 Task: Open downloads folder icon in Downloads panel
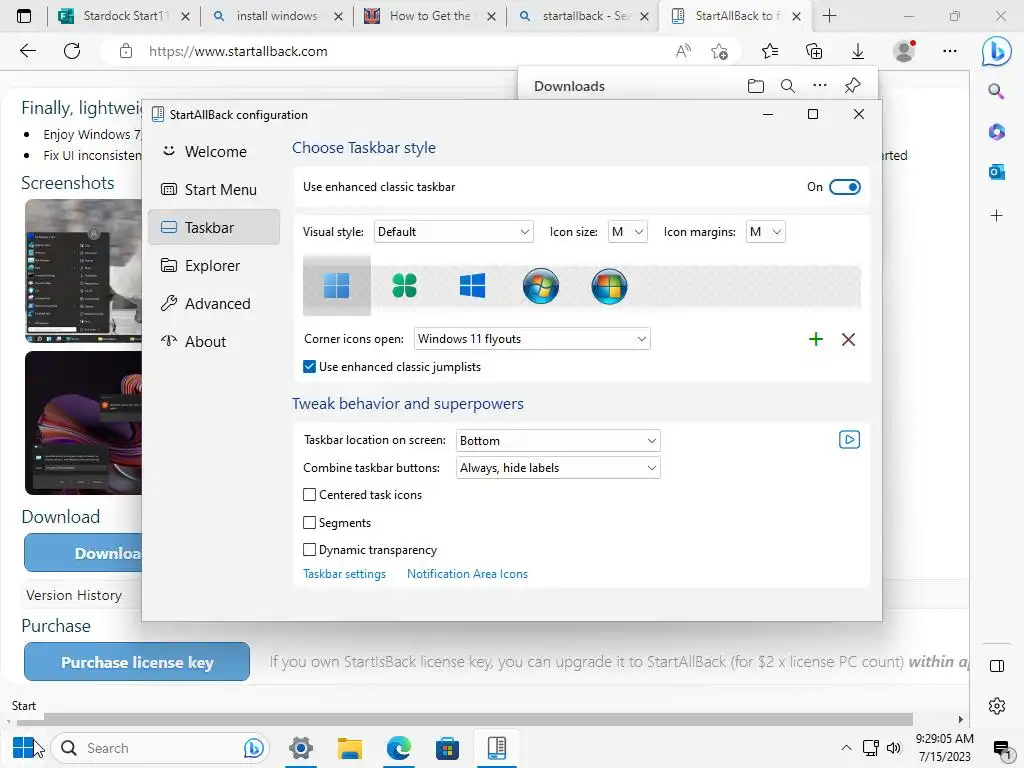[756, 86]
